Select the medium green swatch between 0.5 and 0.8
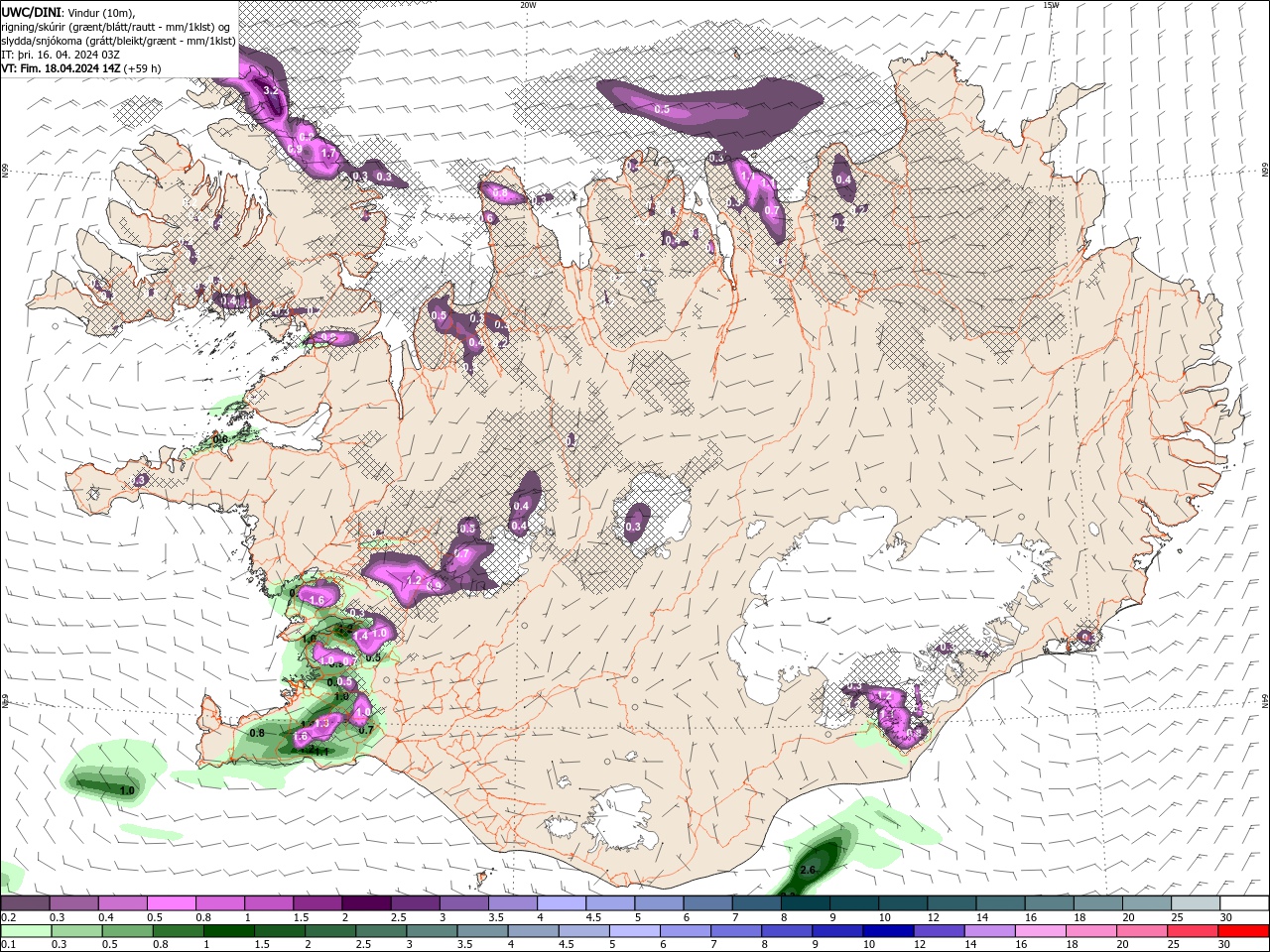 click(127, 931)
